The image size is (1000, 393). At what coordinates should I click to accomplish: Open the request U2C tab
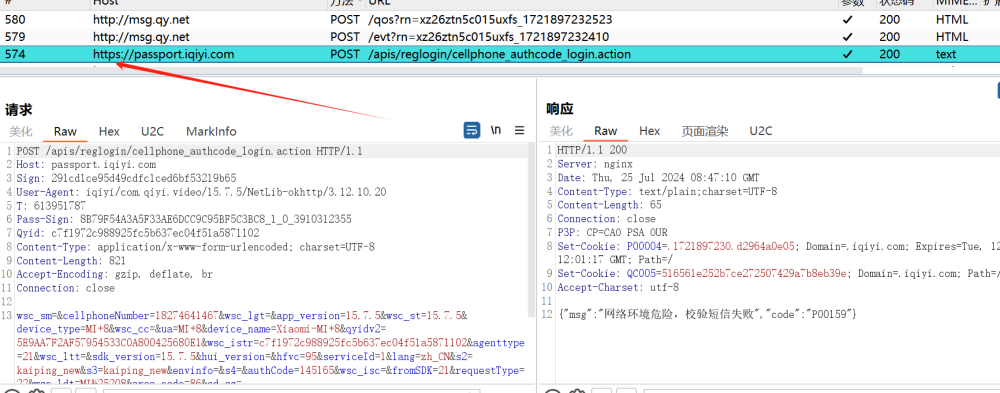click(x=152, y=131)
